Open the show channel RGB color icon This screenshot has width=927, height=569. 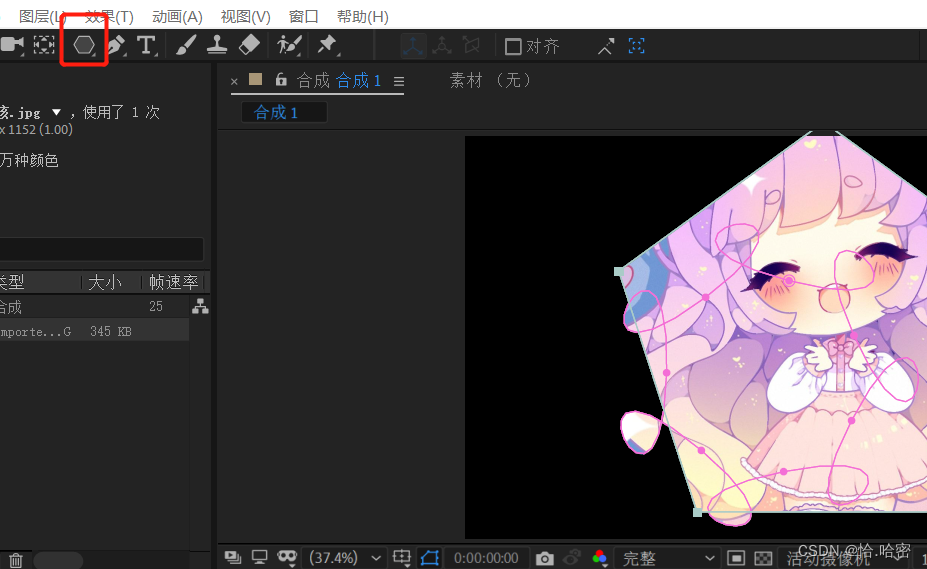[x=599, y=558]
